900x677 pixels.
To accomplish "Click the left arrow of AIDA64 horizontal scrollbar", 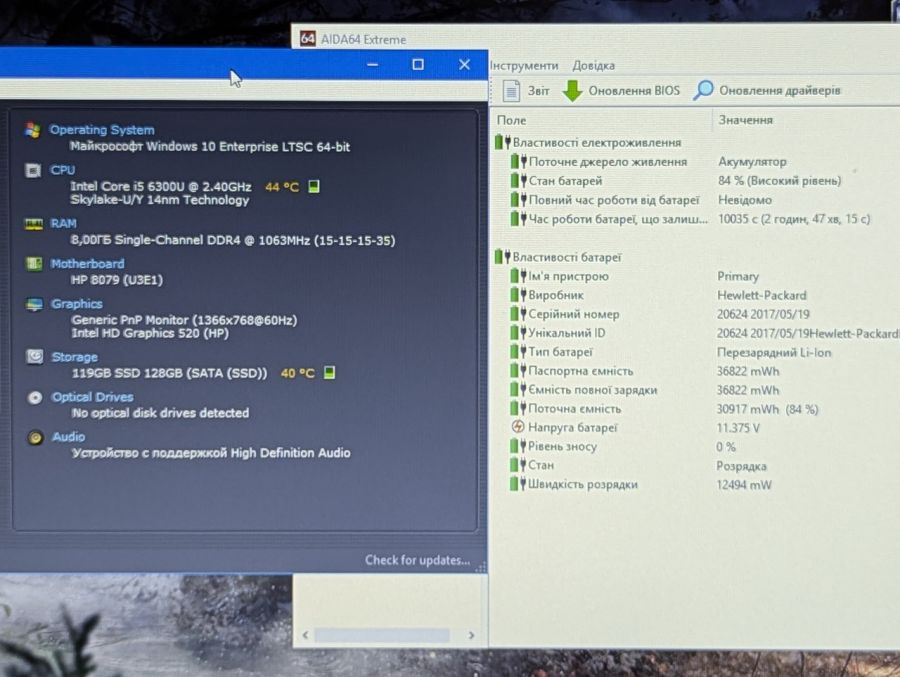I will (x=305, y=635).
